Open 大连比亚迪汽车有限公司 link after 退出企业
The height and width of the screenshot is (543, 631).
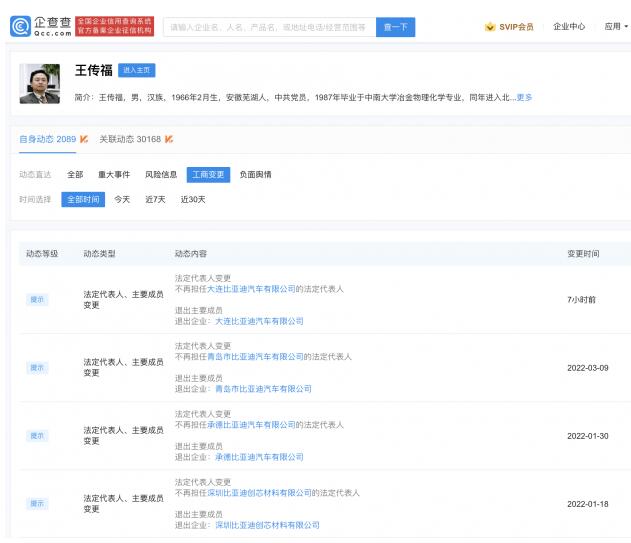point(259,321)
